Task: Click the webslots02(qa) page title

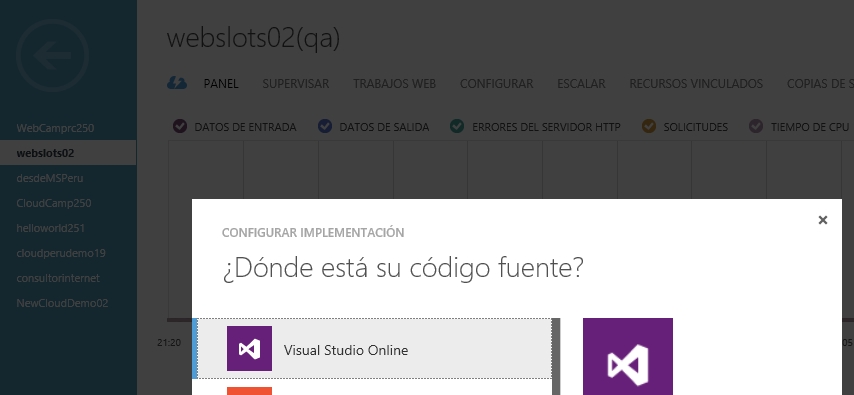Action: 253,39
